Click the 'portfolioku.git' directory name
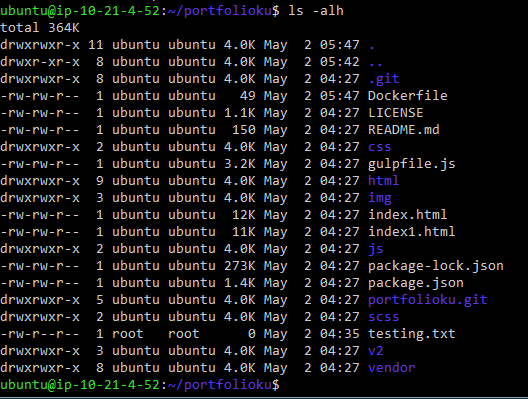The width and height of the screenshot is (528, 399). point(428,300)
